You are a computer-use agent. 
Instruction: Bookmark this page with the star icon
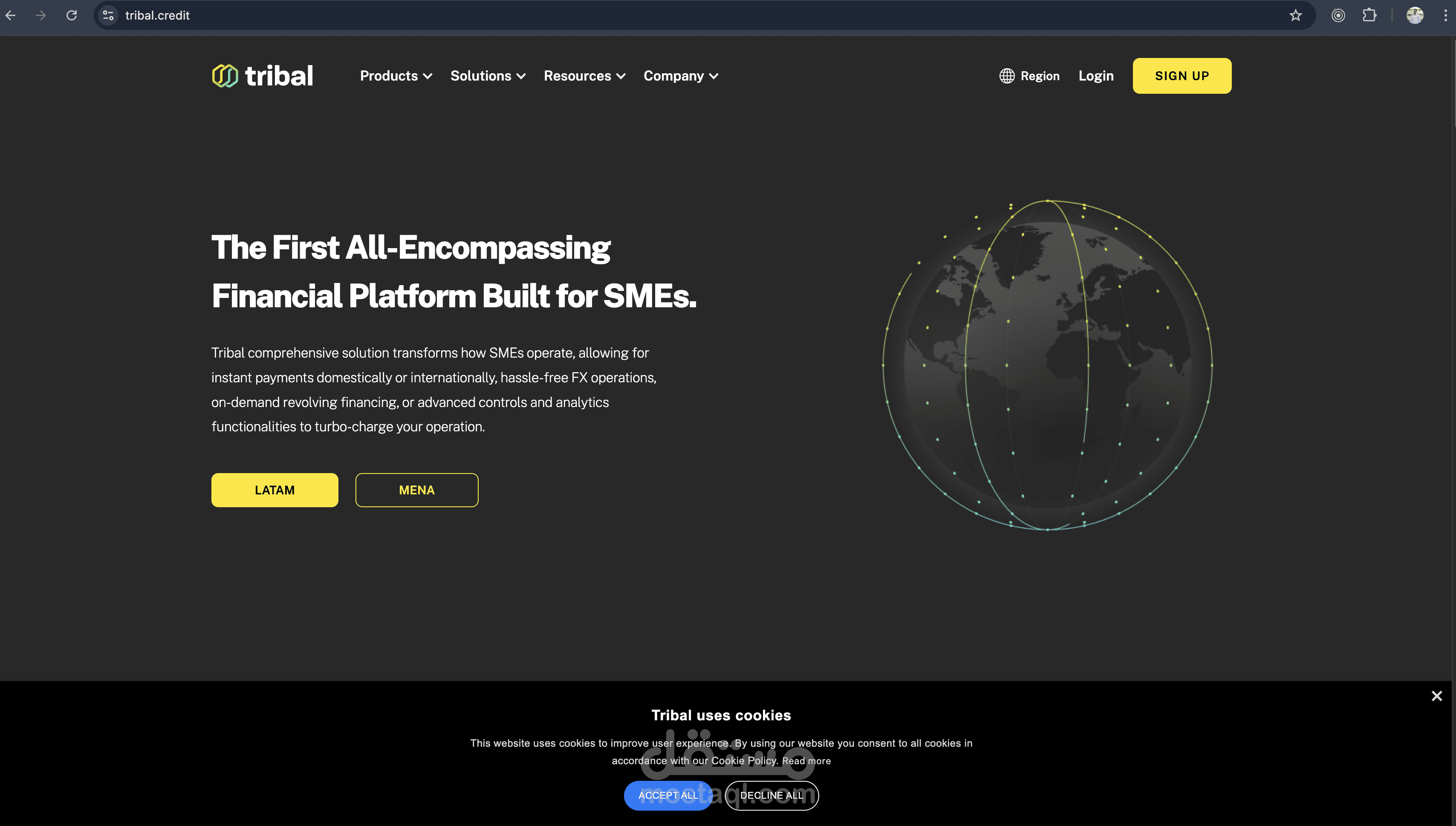[x=1295, y=15]
